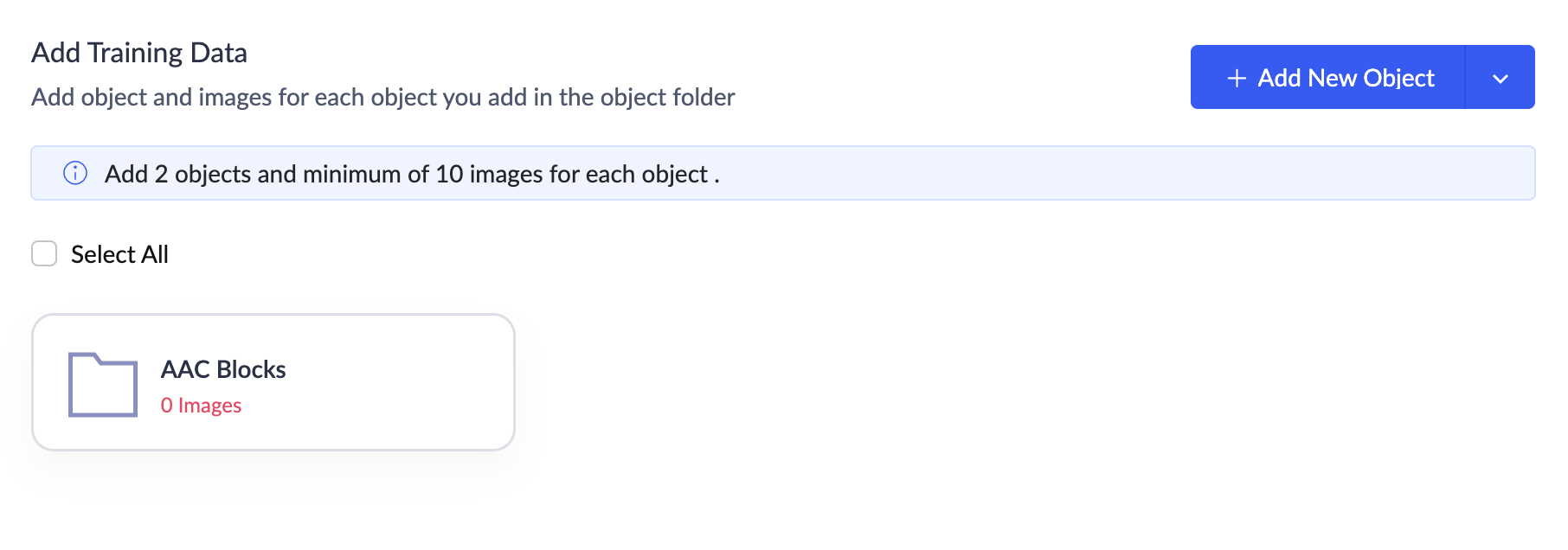
Task: Click the AAC Blocks folder icon
Action: click(x=103, y=385)
